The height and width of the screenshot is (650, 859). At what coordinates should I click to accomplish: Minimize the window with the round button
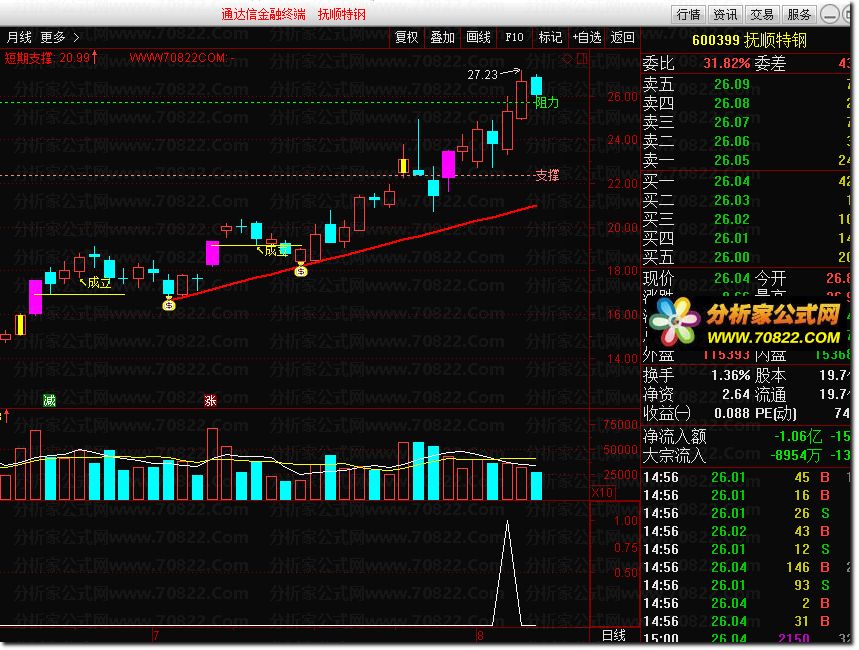(x=829, y=15)
